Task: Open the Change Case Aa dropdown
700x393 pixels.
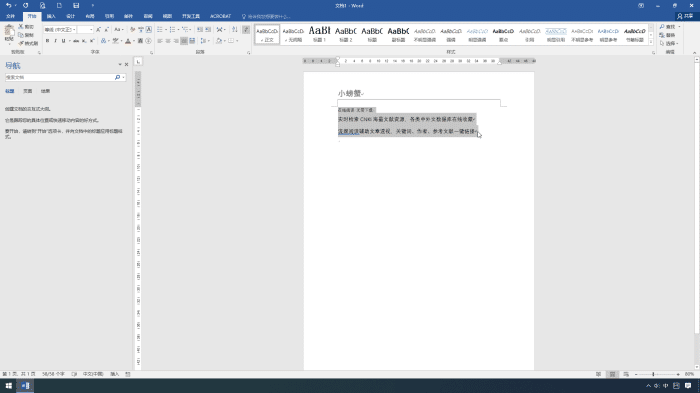Action: (x=118, y=29)
